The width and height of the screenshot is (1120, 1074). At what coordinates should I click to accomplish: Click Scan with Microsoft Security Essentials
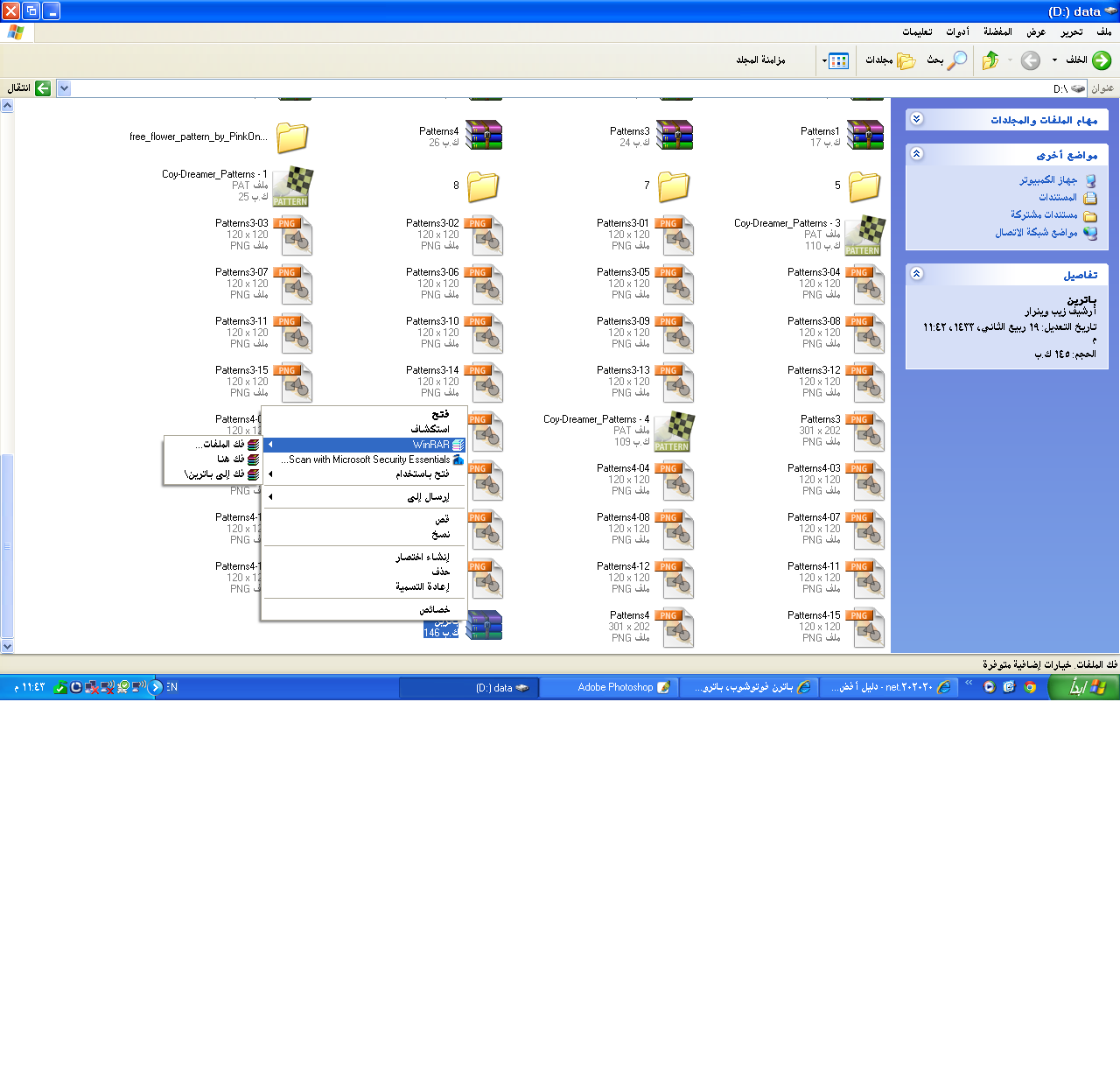pos(369,460)
